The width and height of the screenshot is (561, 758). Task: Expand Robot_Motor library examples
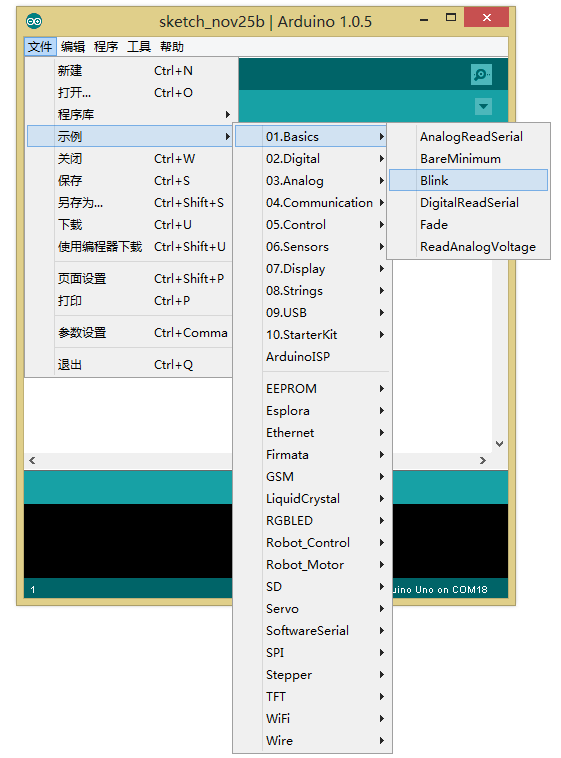pos(311,565)
